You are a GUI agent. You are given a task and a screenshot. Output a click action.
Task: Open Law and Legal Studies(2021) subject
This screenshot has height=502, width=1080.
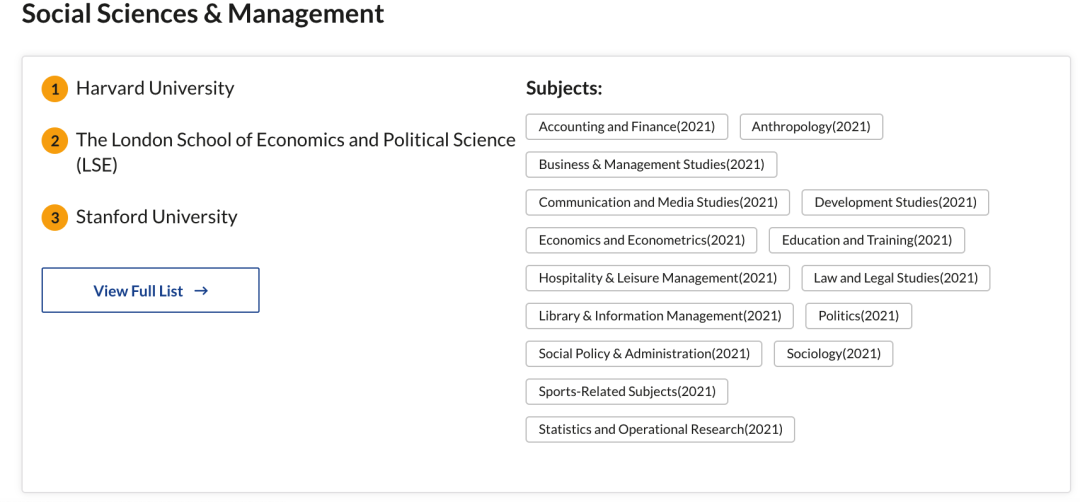pyautogui.click(x=895, y=278)
